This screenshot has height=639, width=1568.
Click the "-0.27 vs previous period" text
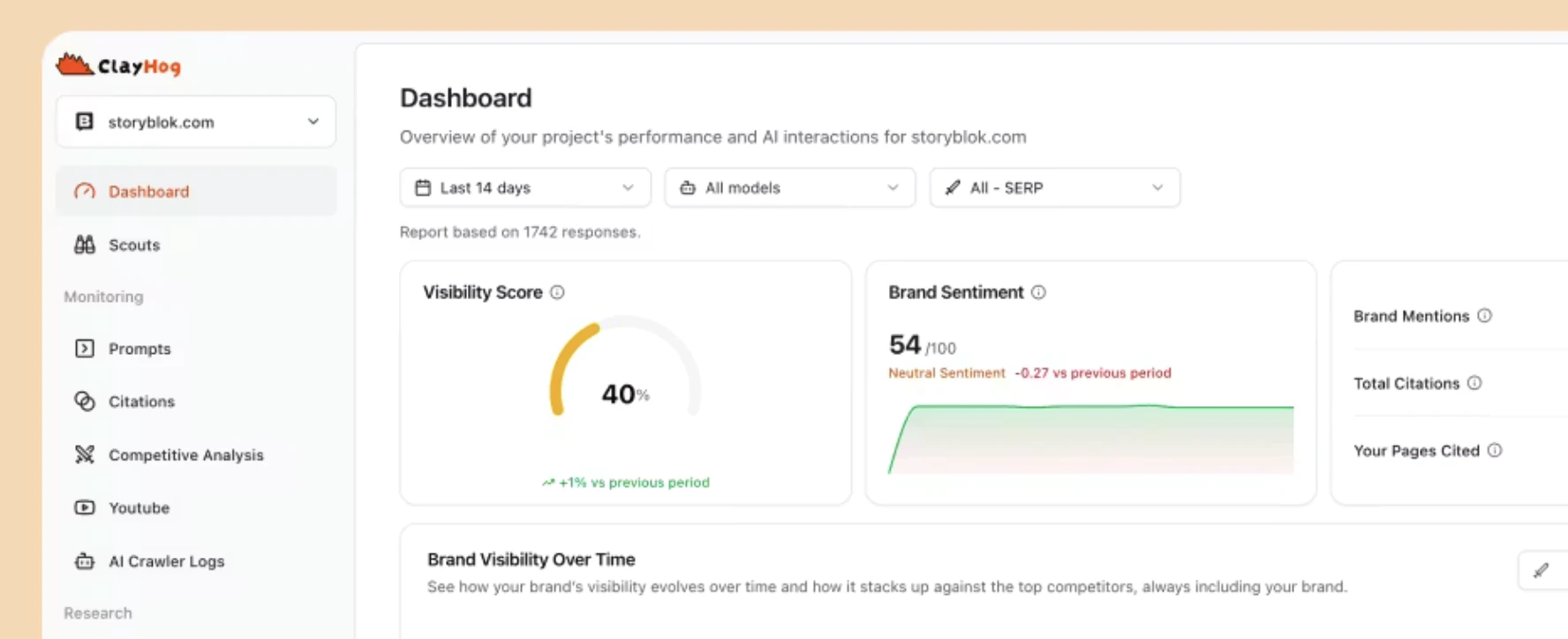click(1093, 372)
